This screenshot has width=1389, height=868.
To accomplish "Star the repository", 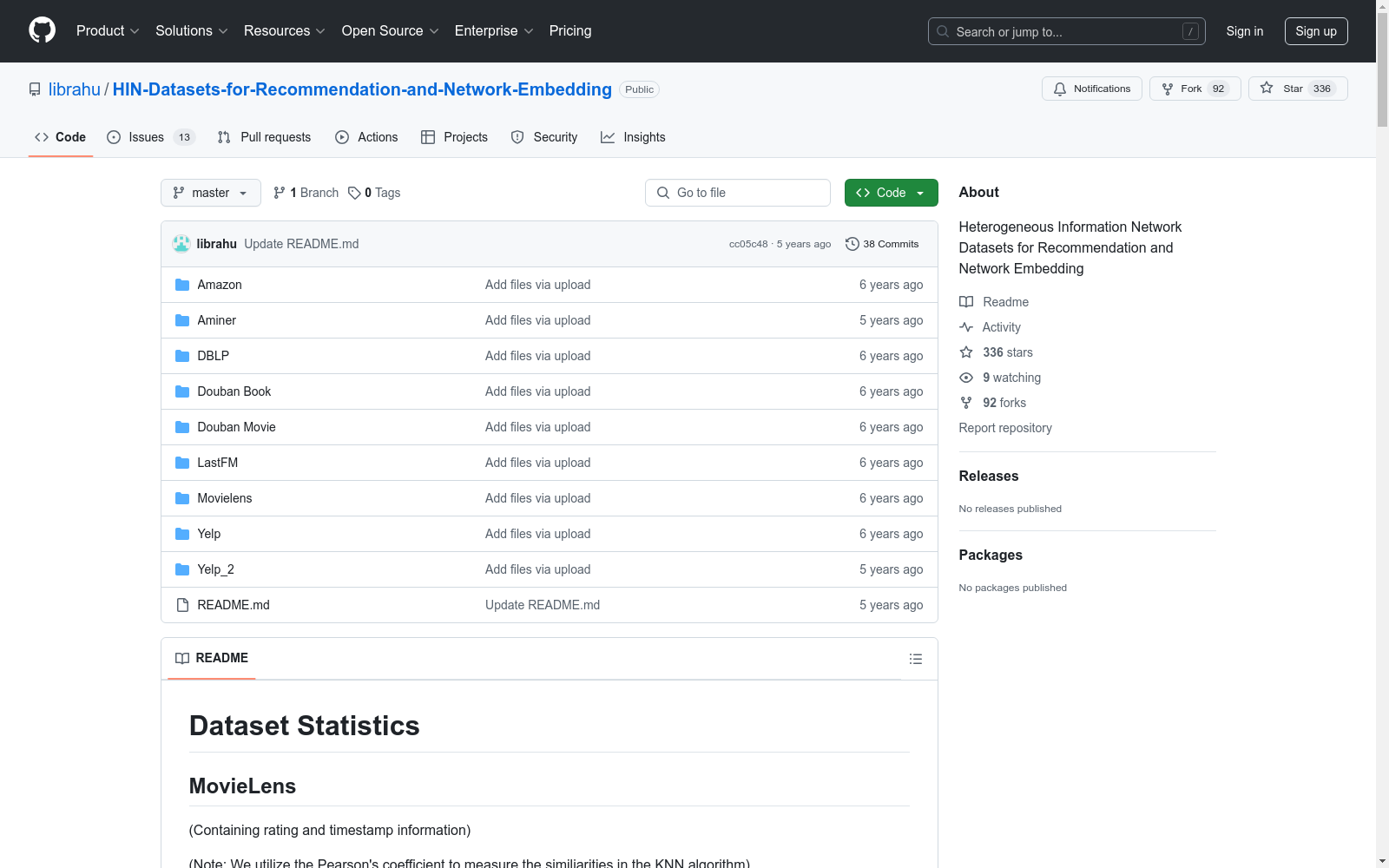I will click(x=1298, y=89).
